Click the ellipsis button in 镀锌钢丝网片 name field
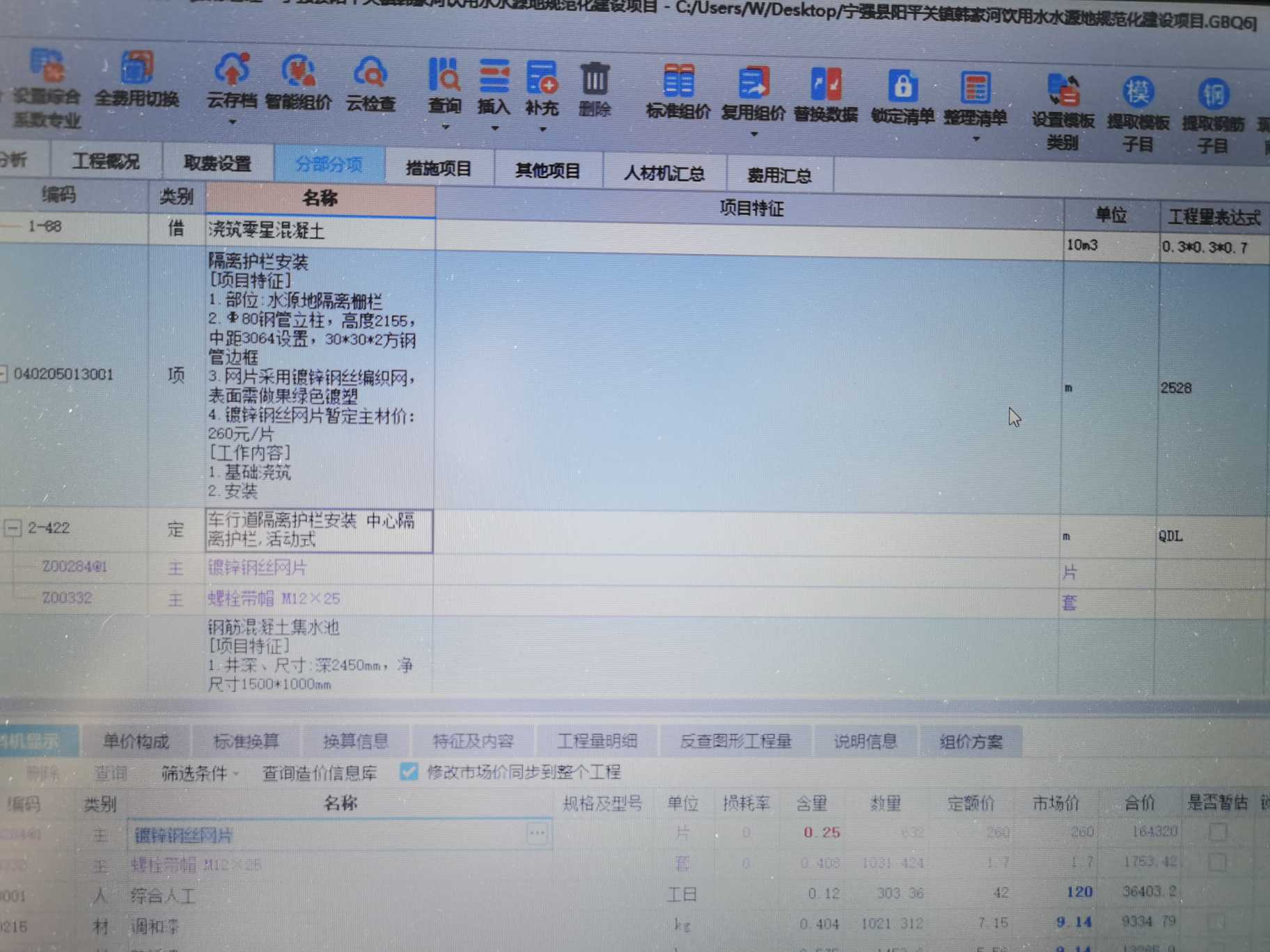Viewport: 1270px width, 952px height. 537,833
